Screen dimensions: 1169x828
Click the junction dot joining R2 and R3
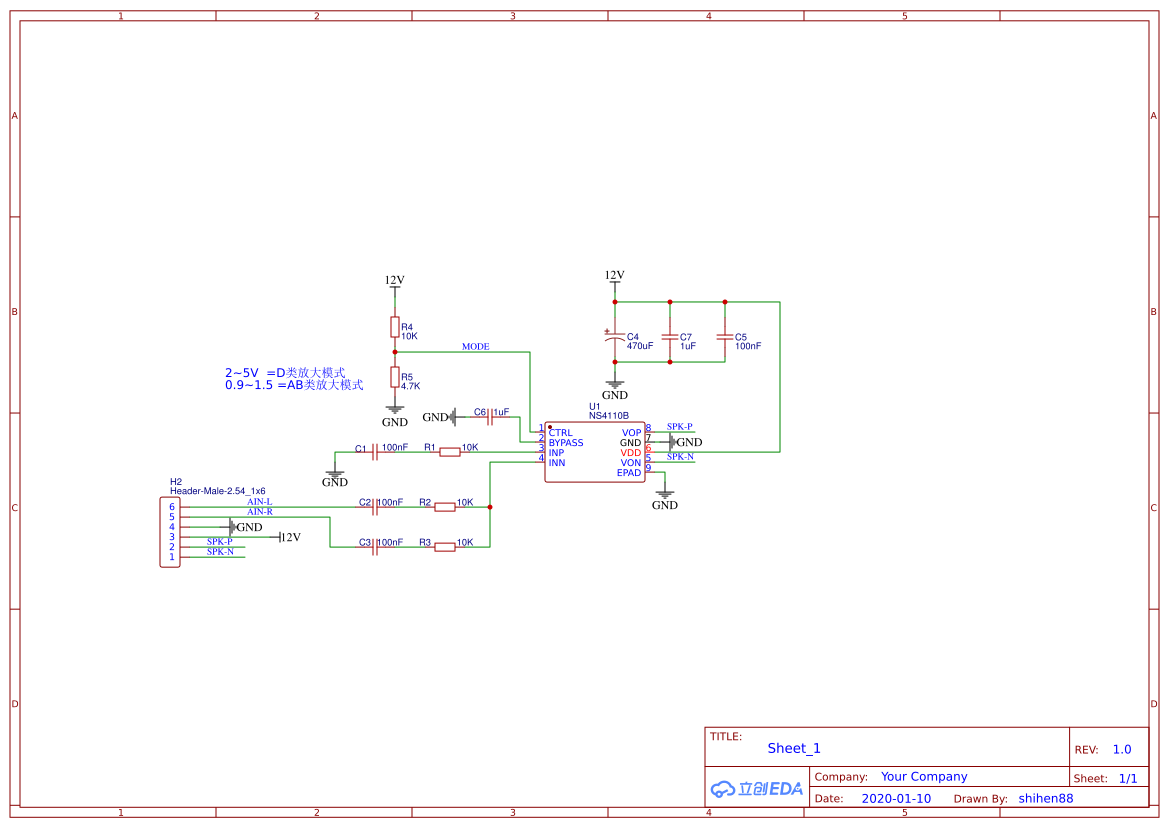coord(490,507)
